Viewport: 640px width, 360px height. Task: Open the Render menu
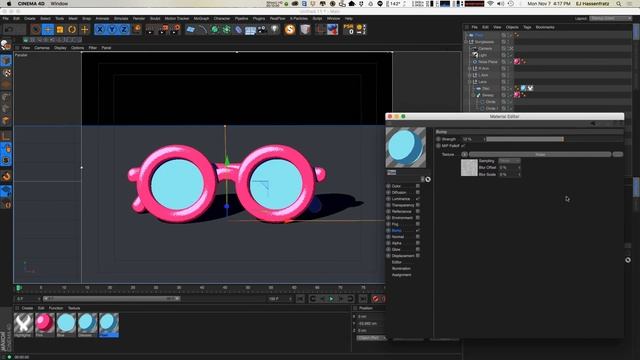pyautogui.click(x=139, y=18)
